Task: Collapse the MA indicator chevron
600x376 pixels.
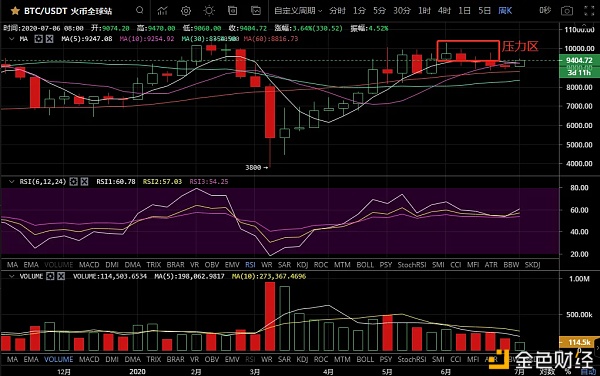Action: click(11, 39)
